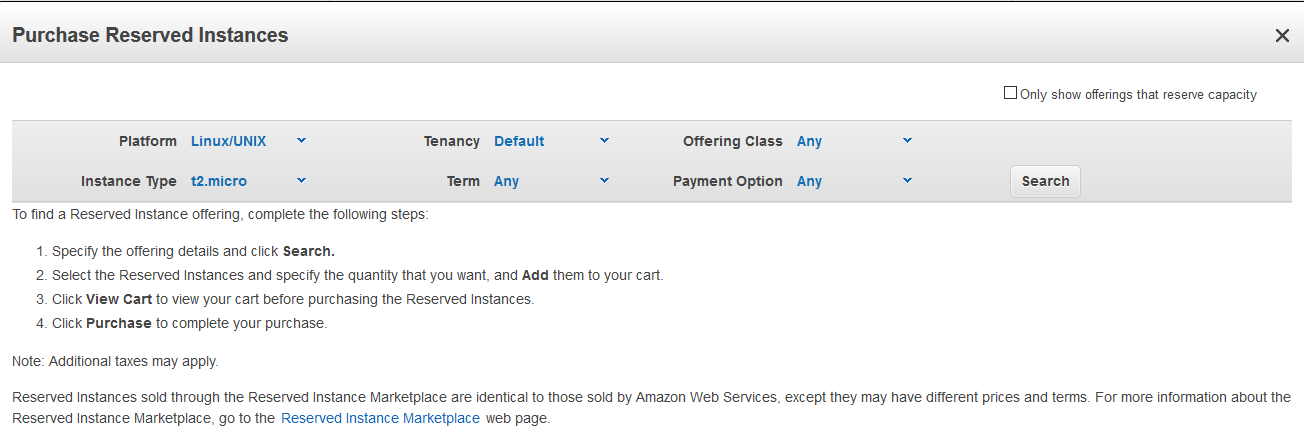Click the Purchase Reserved Instances title

(x=150, y=35)
